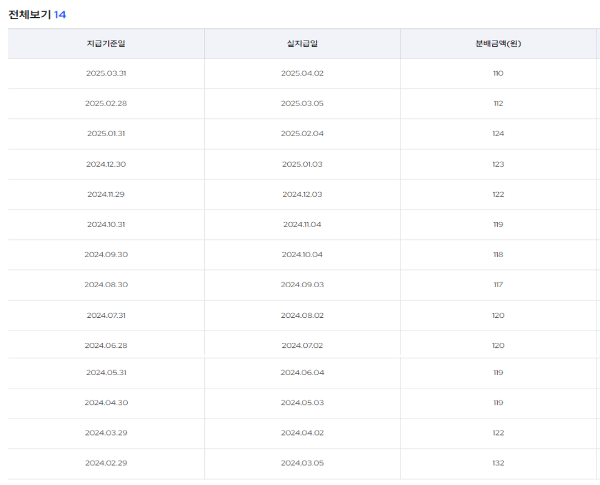
Task: Select the 2024.12.03 payment date cell
Action: click(302, 194)
